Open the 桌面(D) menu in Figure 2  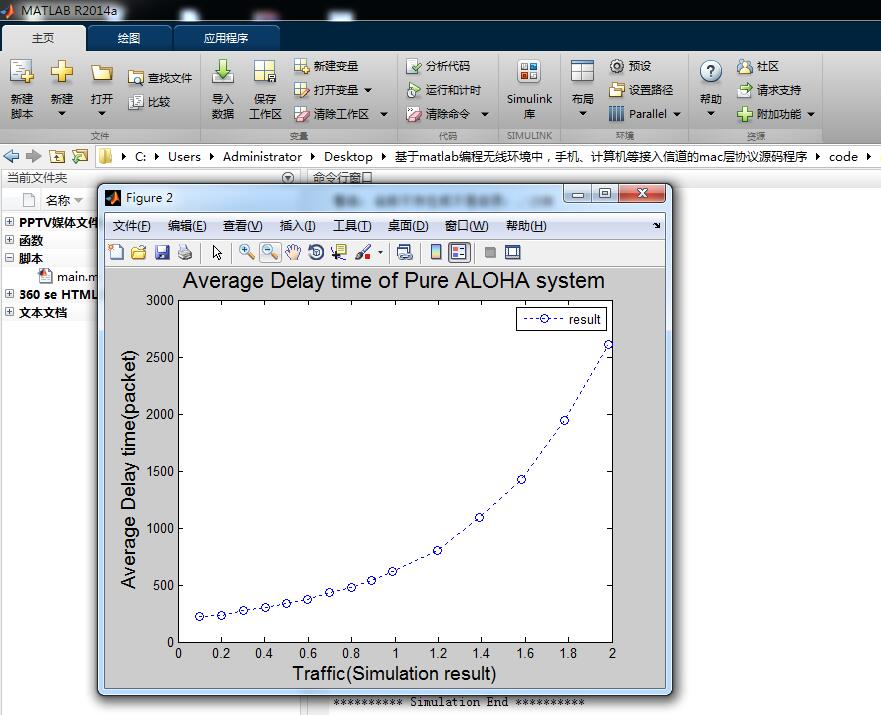point(408,226)
